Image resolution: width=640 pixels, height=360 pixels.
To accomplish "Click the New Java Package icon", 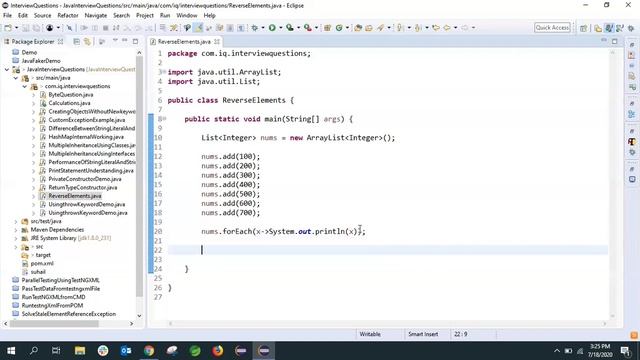I will [327, 28].
